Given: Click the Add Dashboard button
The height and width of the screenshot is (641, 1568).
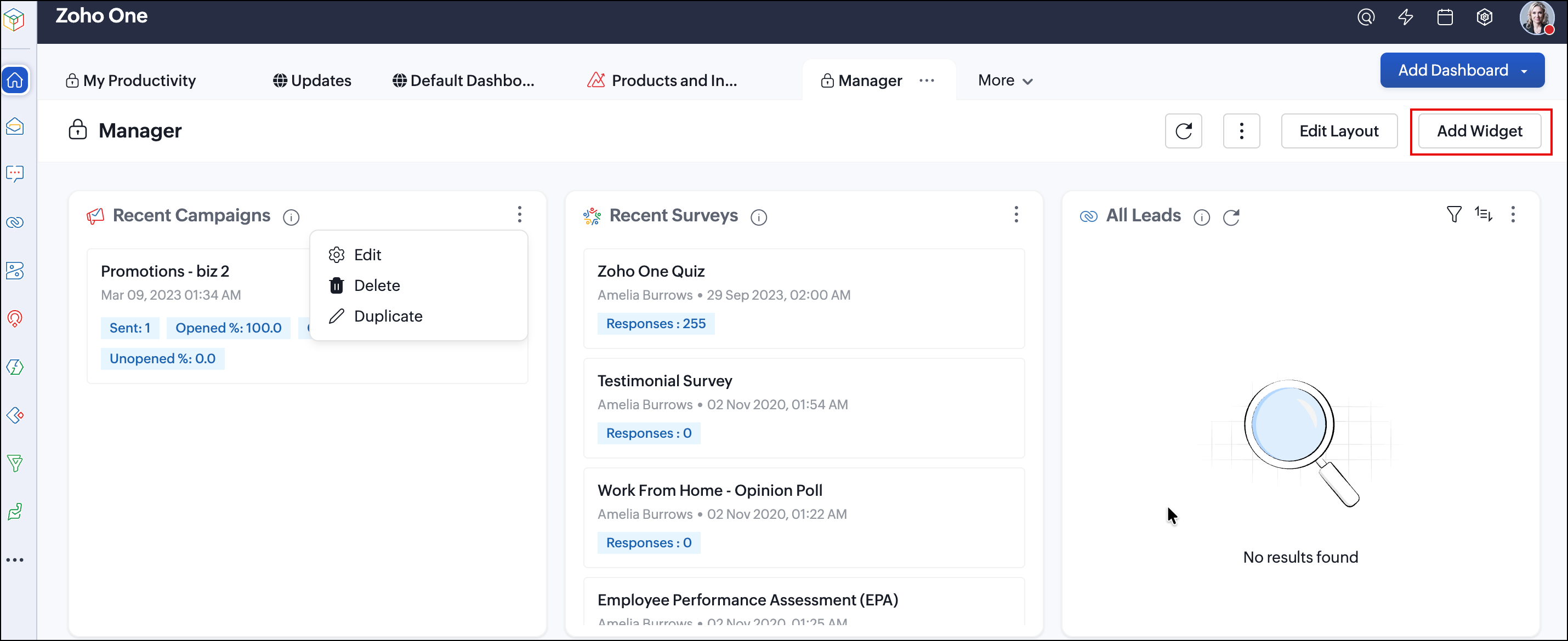Looking at the screenshot, I should [1462, 70].
